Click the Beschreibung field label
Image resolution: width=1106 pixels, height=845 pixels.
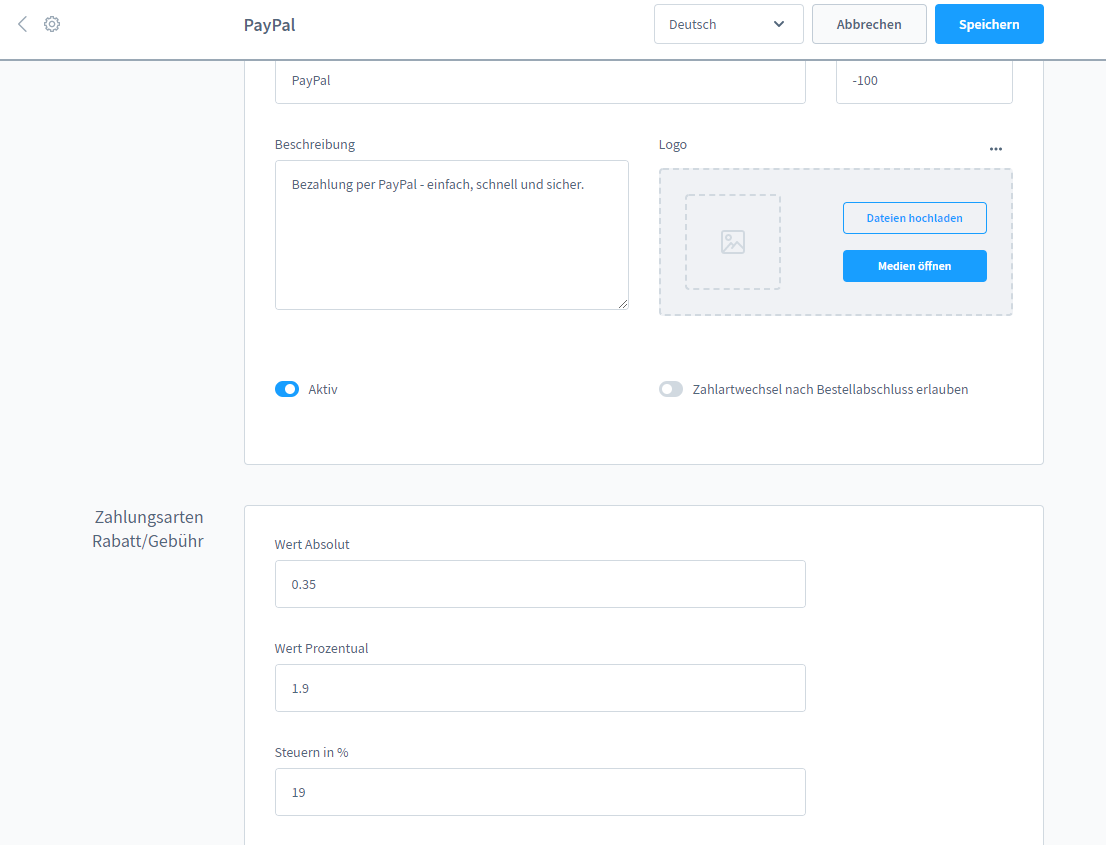click(x=315, y=145)
